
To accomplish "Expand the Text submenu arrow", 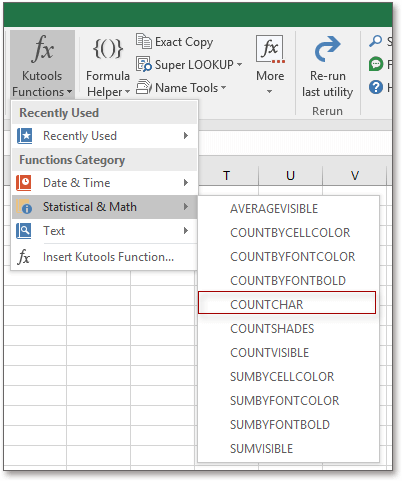I will point(186,231).
